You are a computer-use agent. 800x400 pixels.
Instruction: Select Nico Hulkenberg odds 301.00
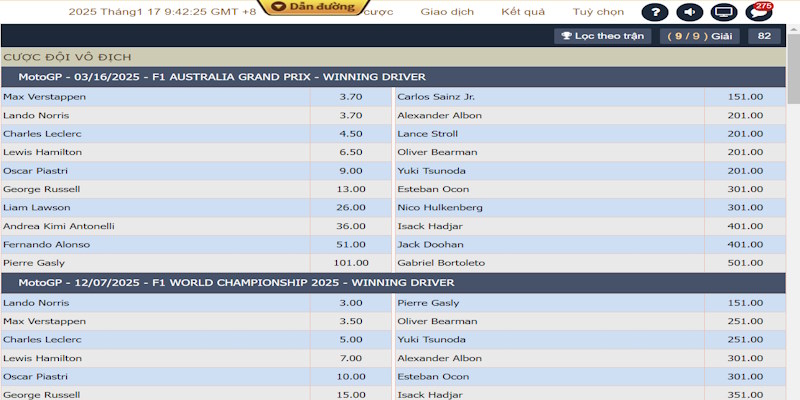pos(745,208)
